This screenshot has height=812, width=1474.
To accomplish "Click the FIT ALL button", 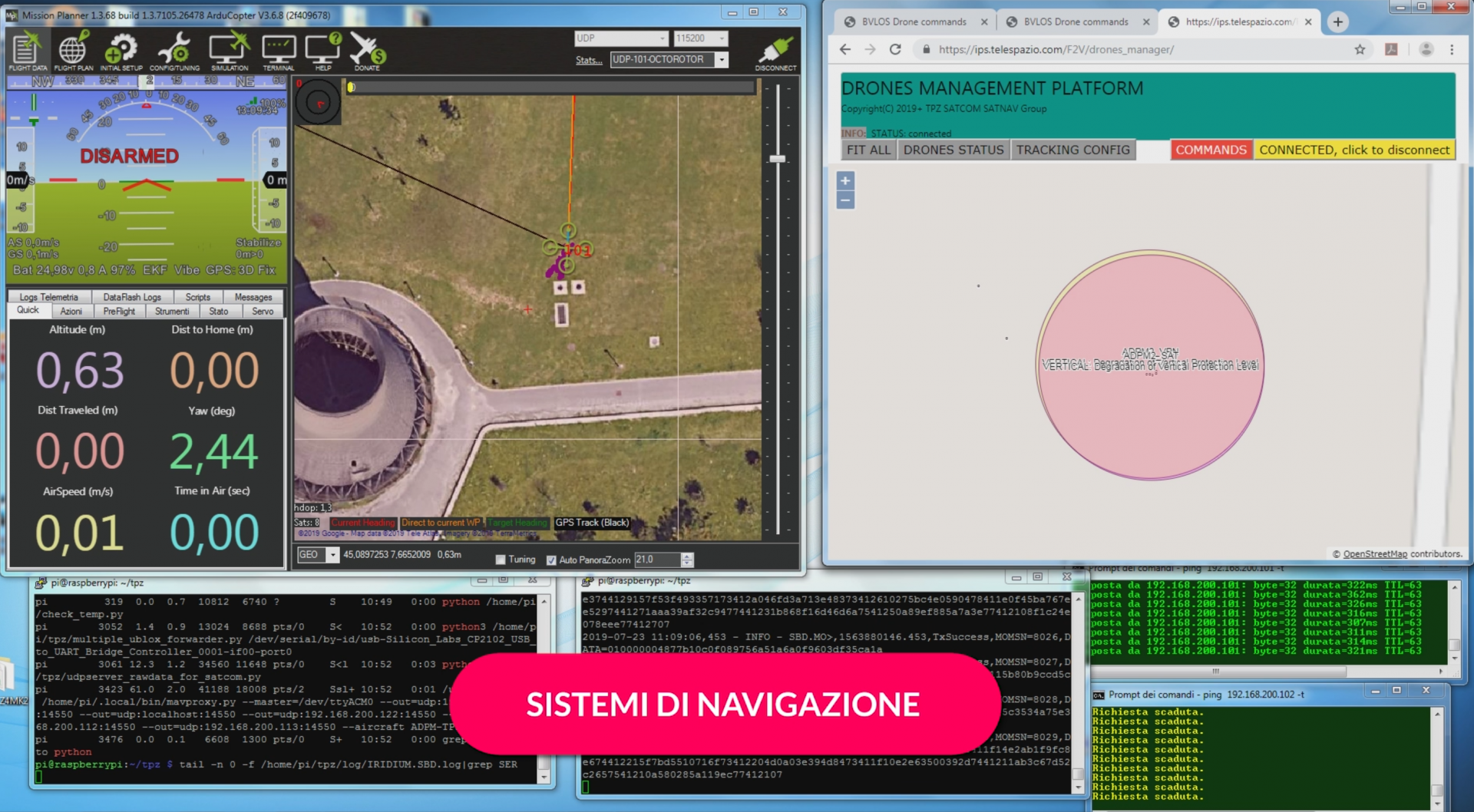I will [x=868, y=150].
